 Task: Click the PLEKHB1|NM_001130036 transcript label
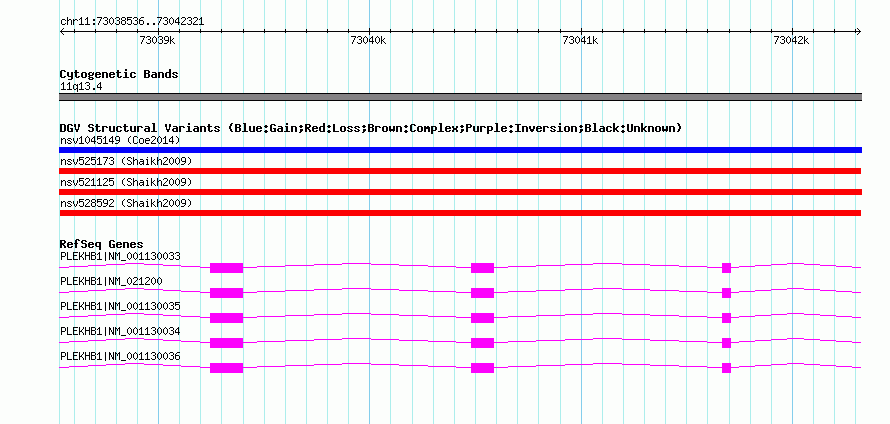(x=120, y=356)
